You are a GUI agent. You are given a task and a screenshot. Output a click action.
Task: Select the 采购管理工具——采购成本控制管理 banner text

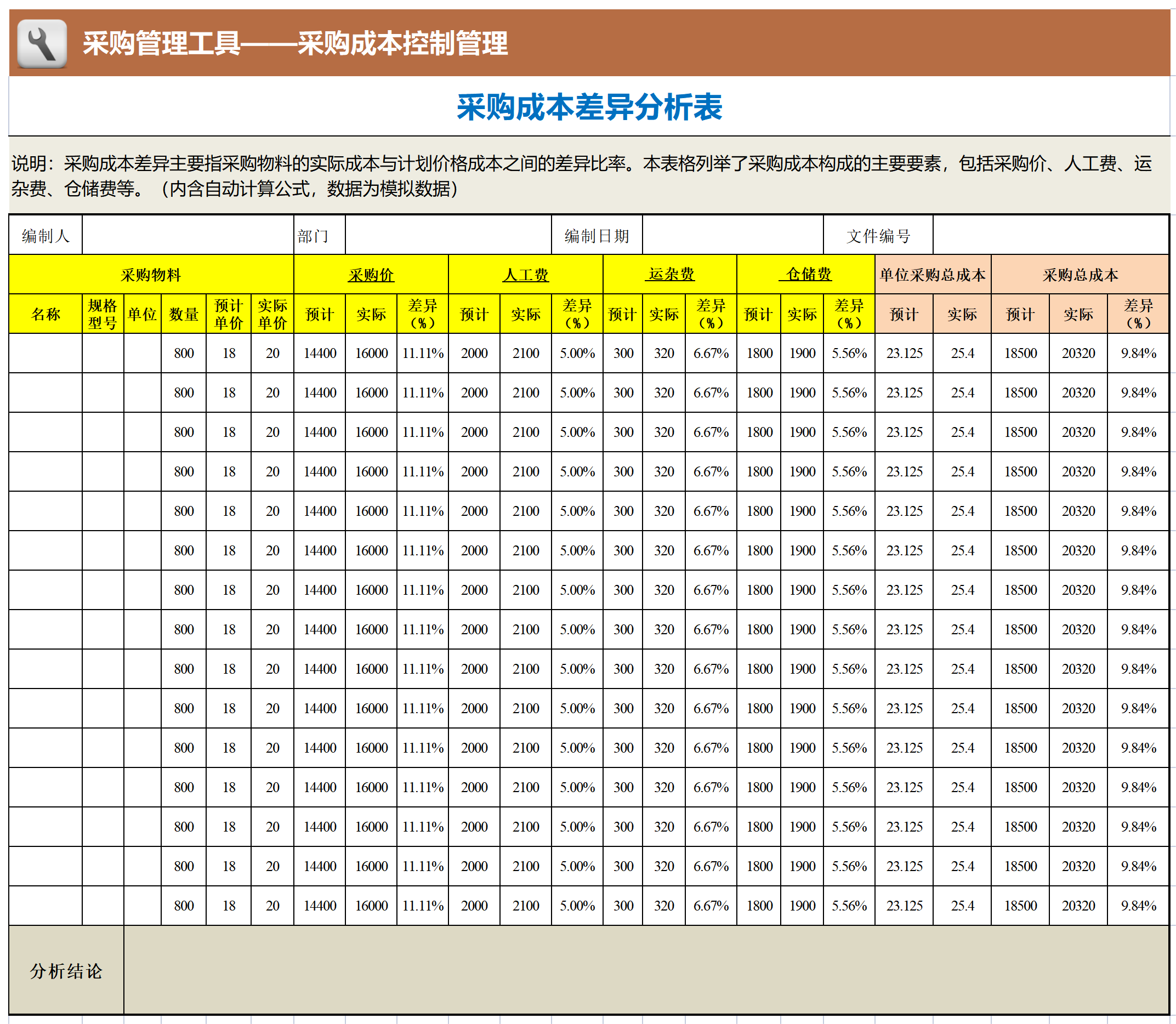coord(295,43)
